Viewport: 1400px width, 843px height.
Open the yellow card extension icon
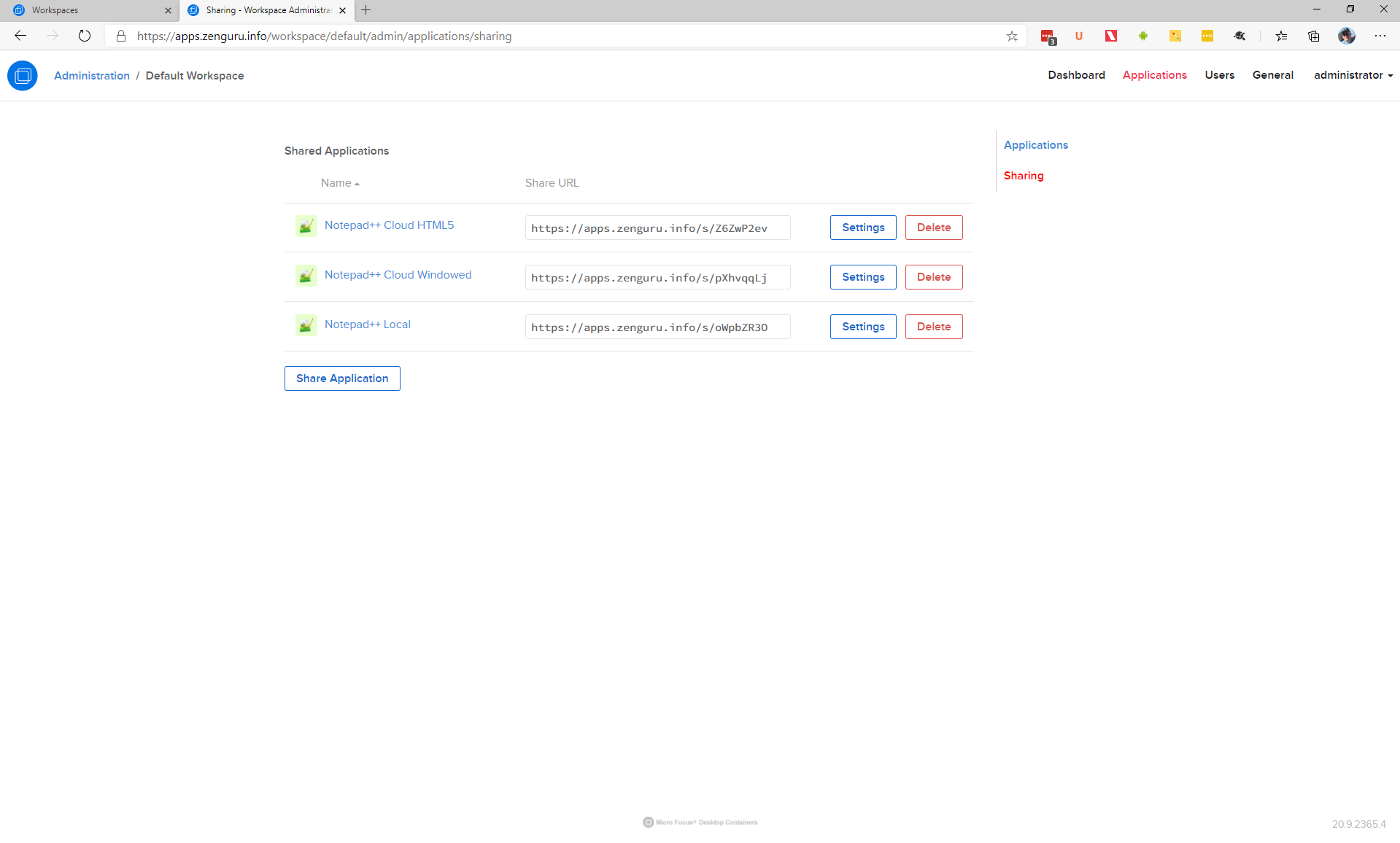click(1207, 36)
